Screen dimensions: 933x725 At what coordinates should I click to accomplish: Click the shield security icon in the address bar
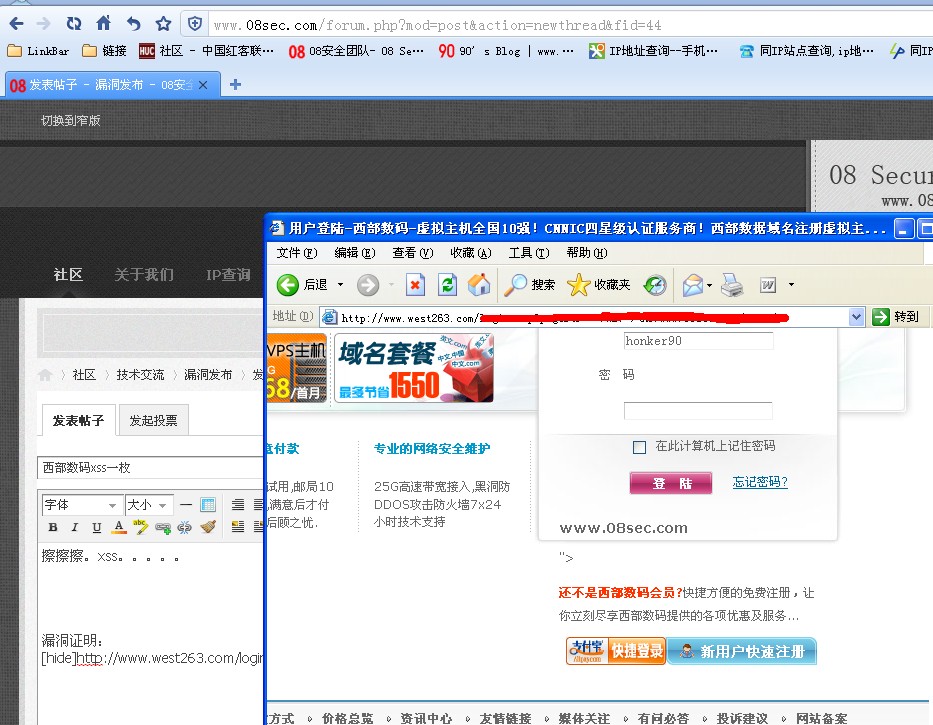[195, 24]
